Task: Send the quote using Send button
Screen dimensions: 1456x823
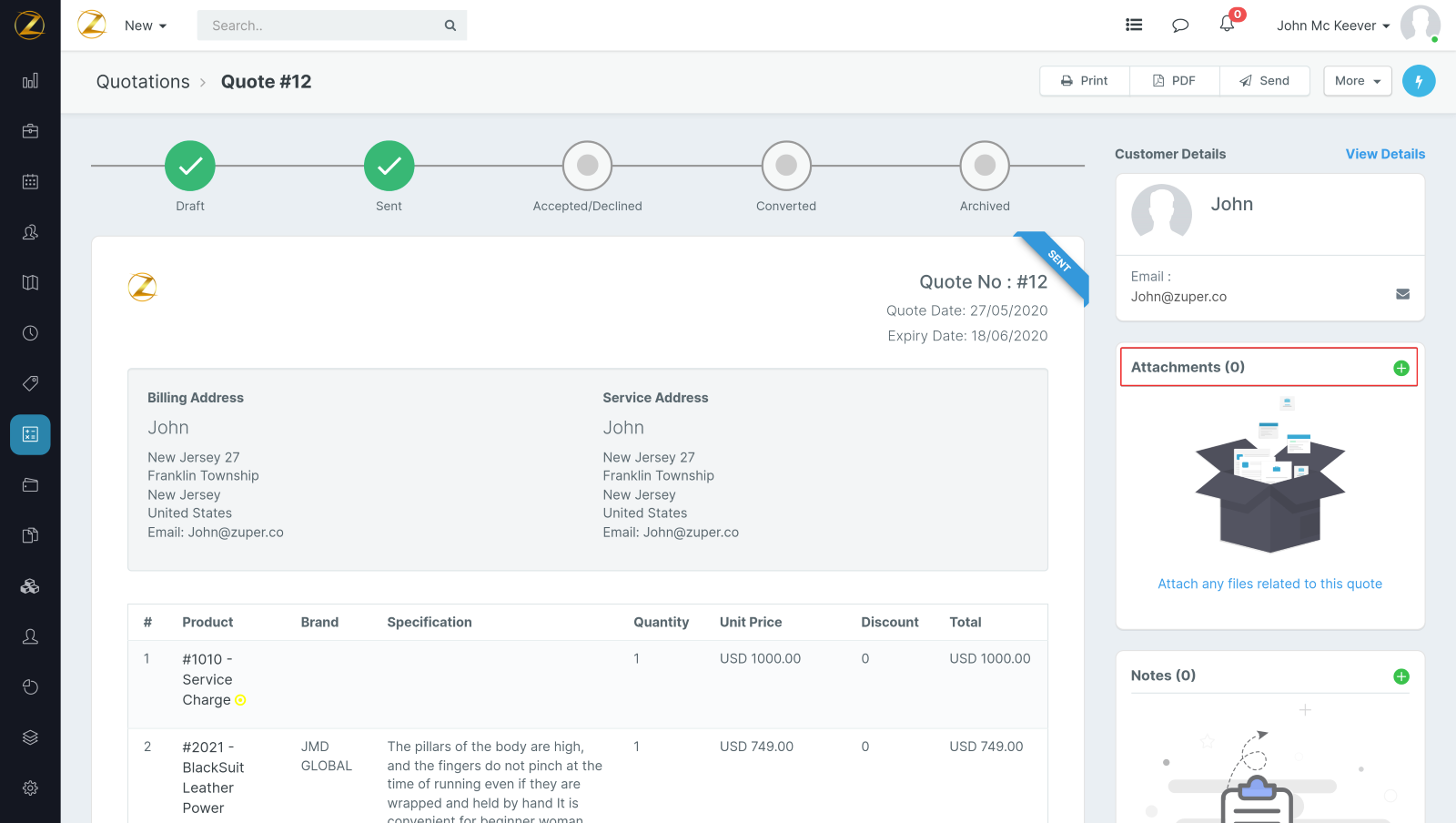Action: tap(1265, 81)
